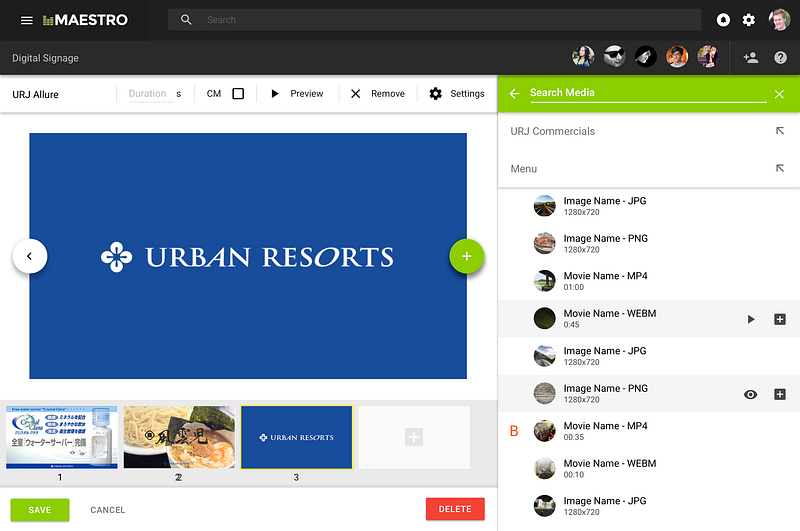Click the search magnifier icon in top bar
800x531 pixels.
[x=186, y=20]
